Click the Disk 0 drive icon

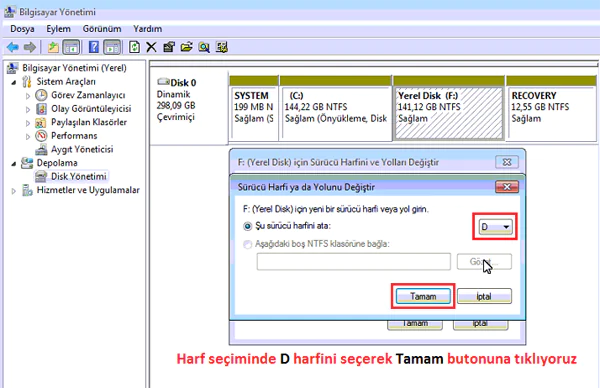point(163,82)
